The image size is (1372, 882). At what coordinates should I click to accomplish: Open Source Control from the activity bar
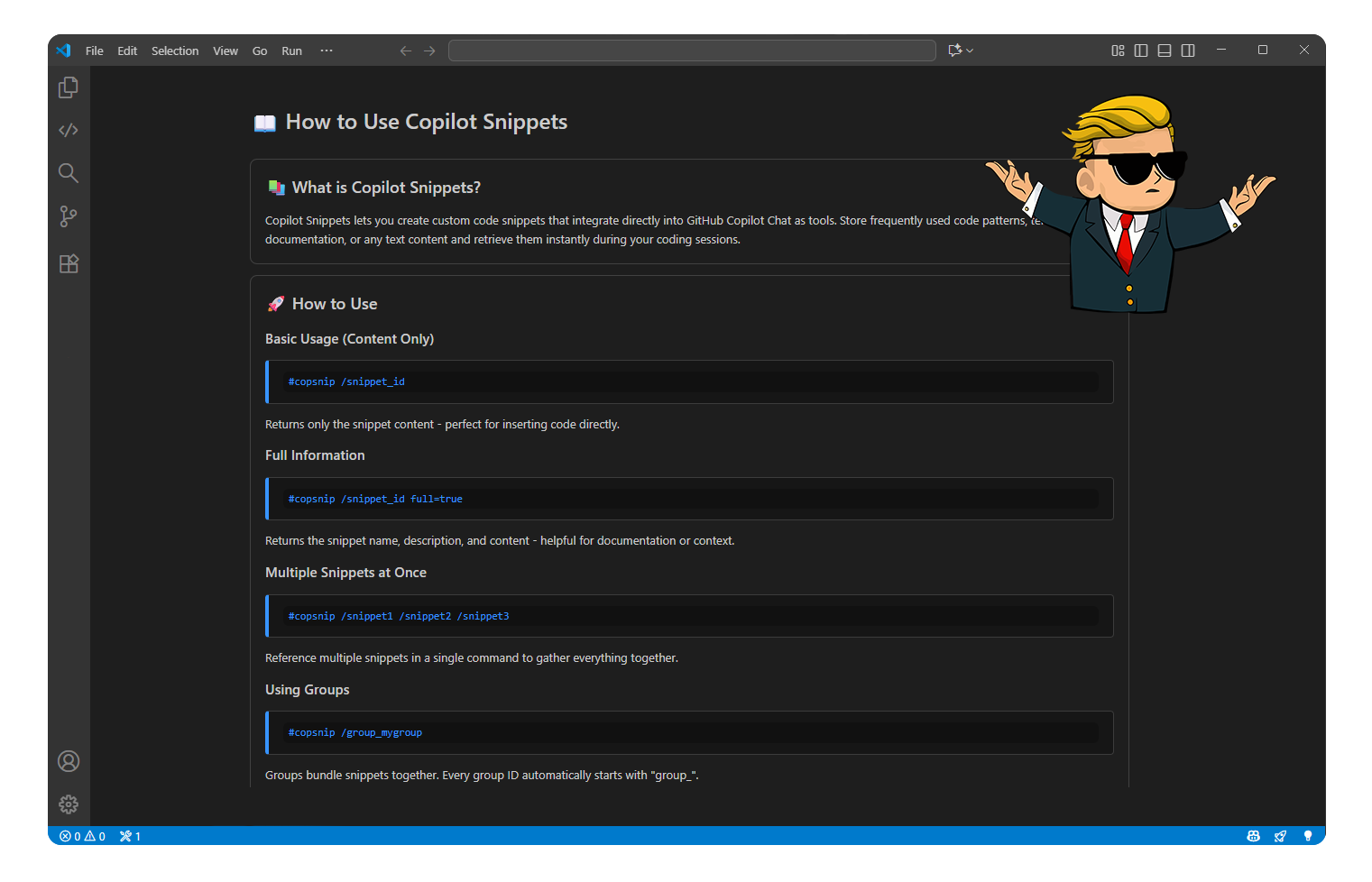(x=68, y=216)
